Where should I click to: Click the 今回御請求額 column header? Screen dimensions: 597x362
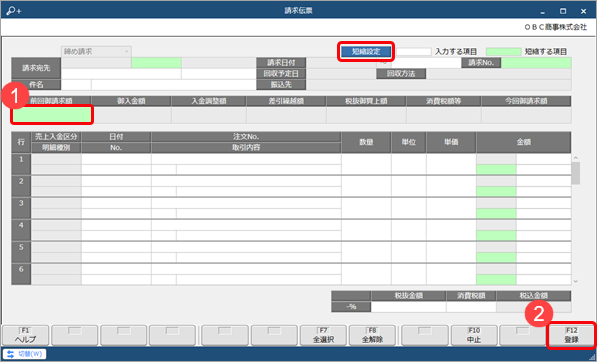coord(526,101)
